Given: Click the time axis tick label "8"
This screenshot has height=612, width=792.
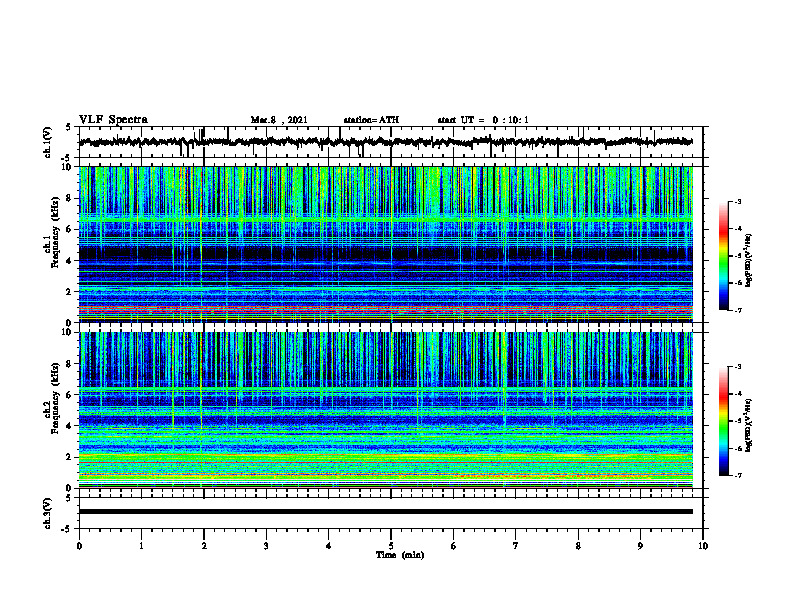Looking at the screenshot, I should coord(578,546).
